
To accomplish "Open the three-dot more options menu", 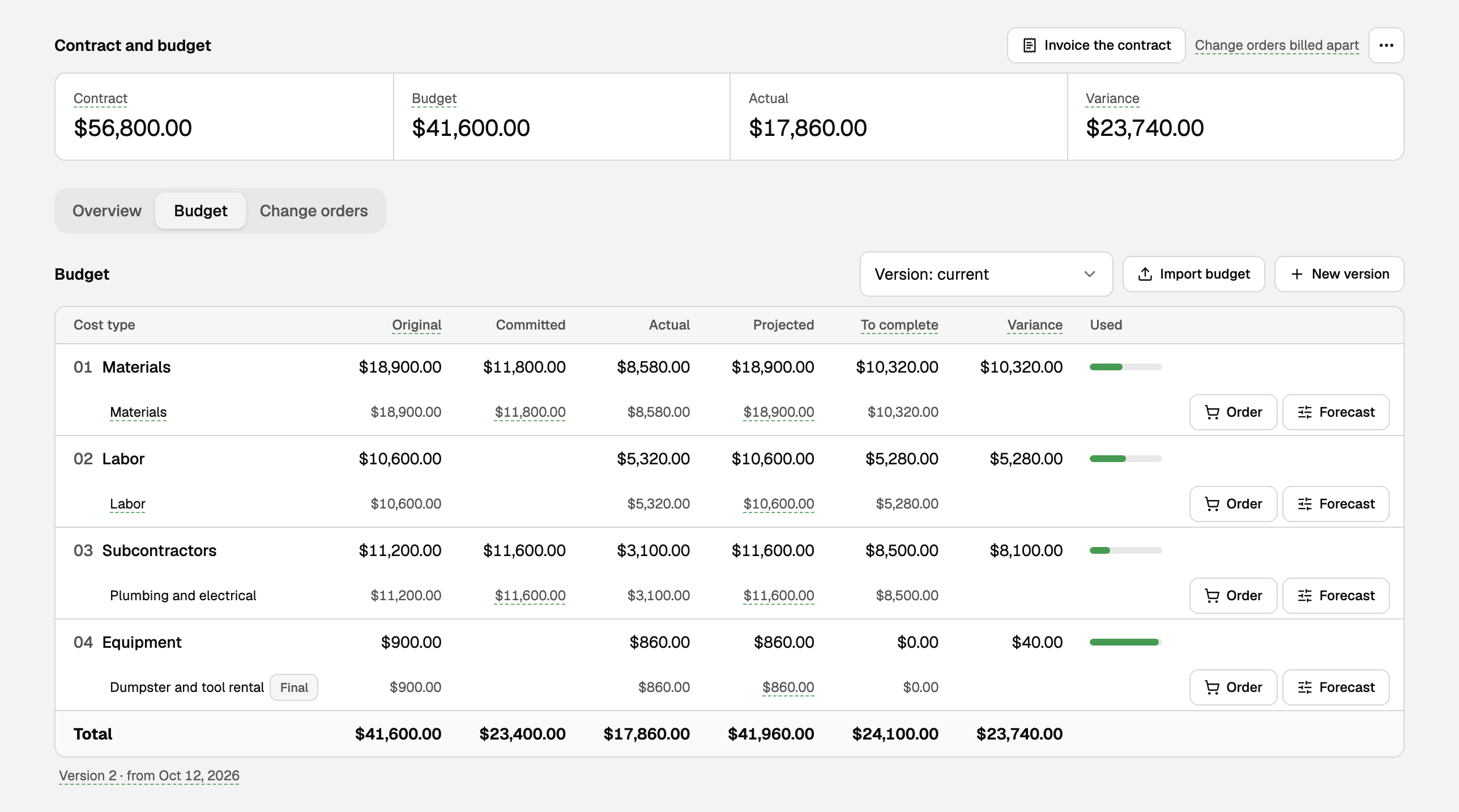I will [x=1387, y=45].
